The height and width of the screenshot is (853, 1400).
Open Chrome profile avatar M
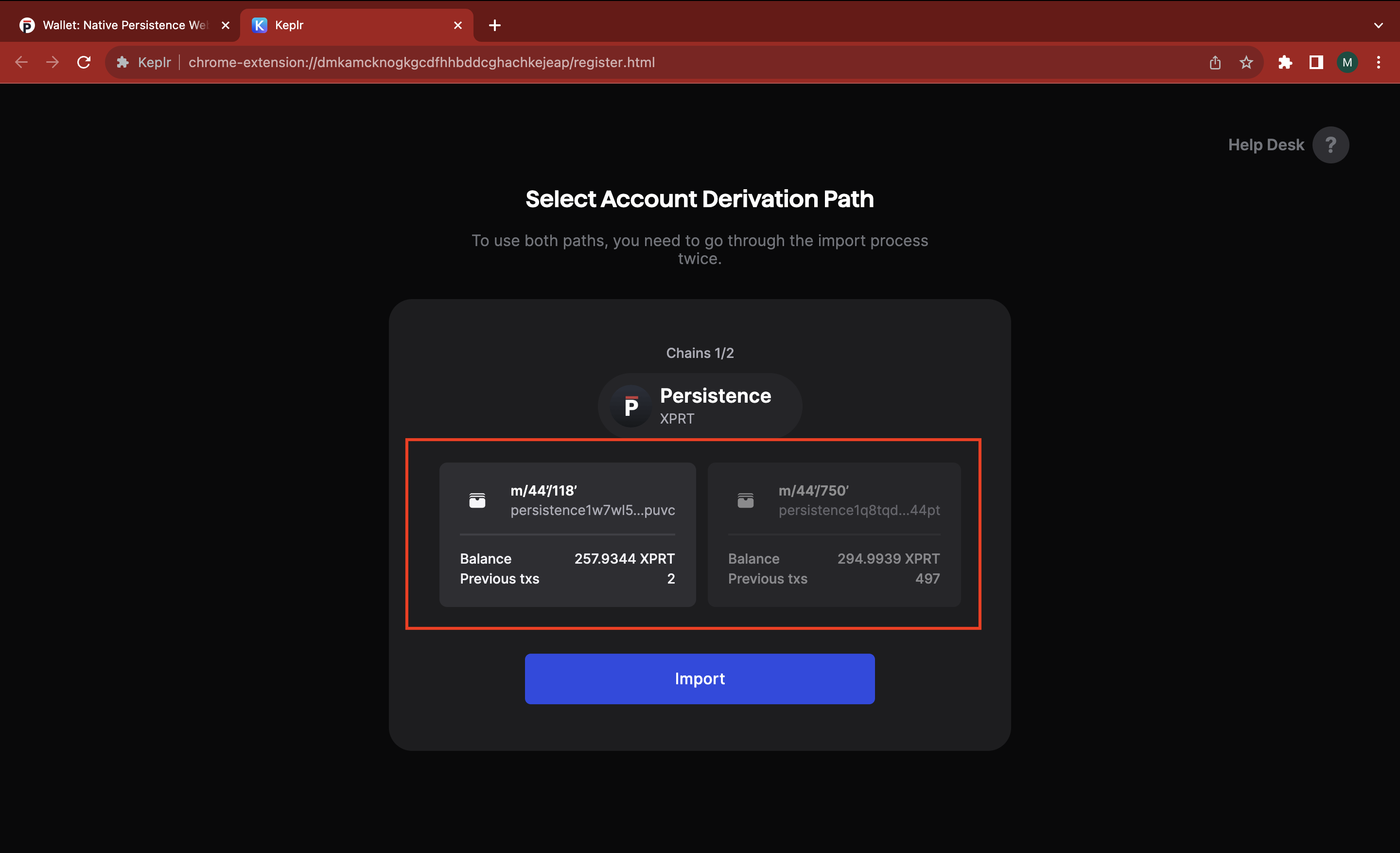point(1347,63)
